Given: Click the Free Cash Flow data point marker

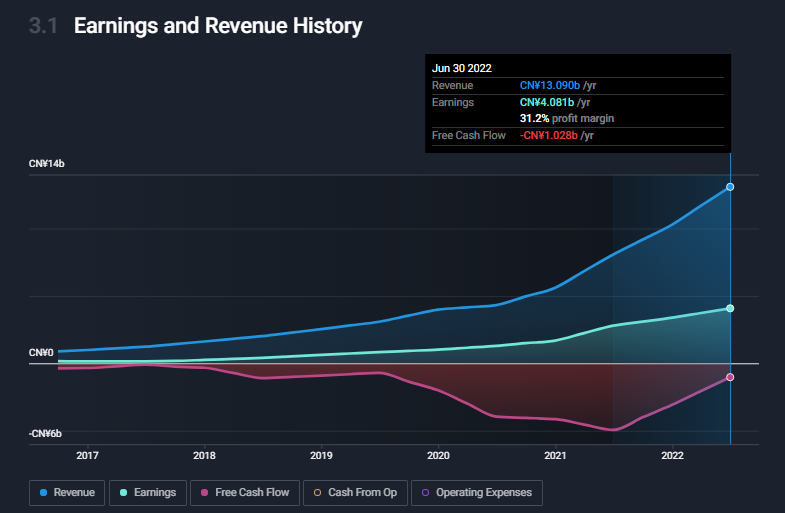Looking at the screenshot, I should [x=730, y=377].
